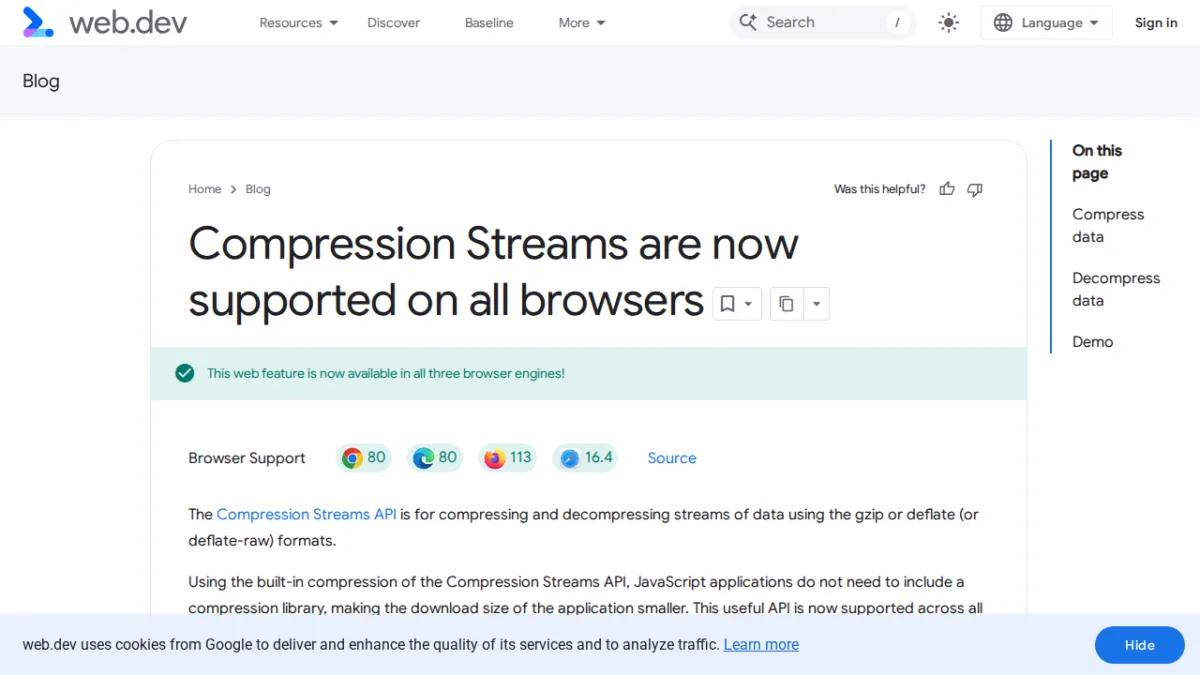1200x675 pixels.
Task: Click the slash shortcut hint in search
Action: (x=897, y=22)
